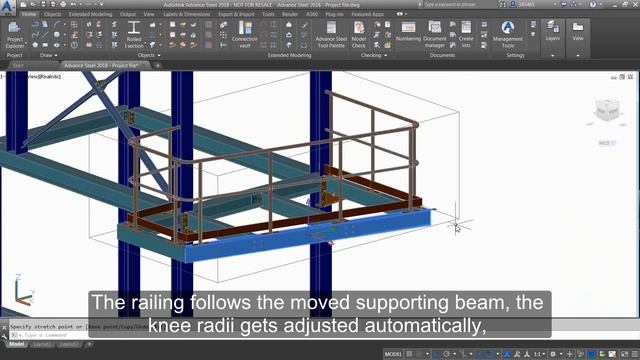
Task: Click the ViewCube in the viewport
Action: (x=607, y=110)
